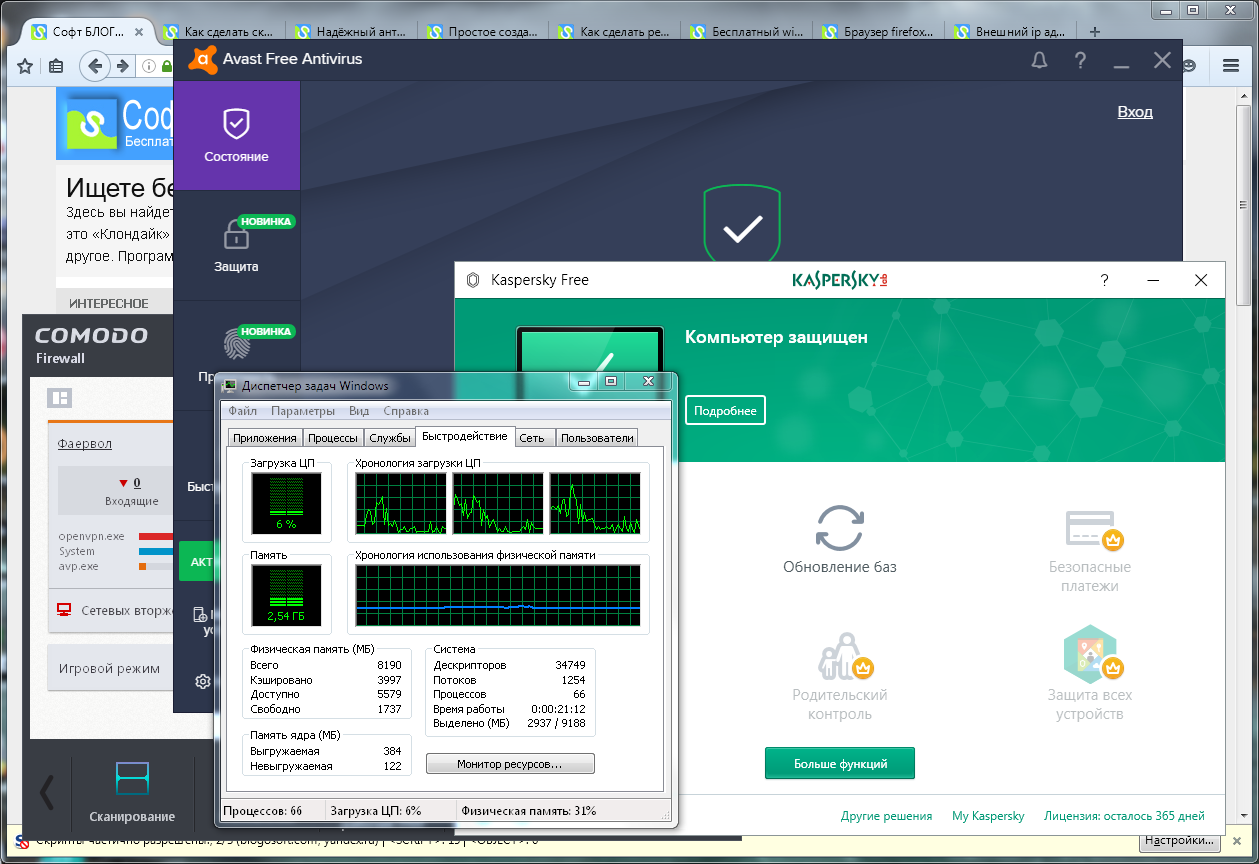The width and height of the screenshot is (1259, 864).
Task: Click the Avast logo in the title bar
Action: coord(203,59)
